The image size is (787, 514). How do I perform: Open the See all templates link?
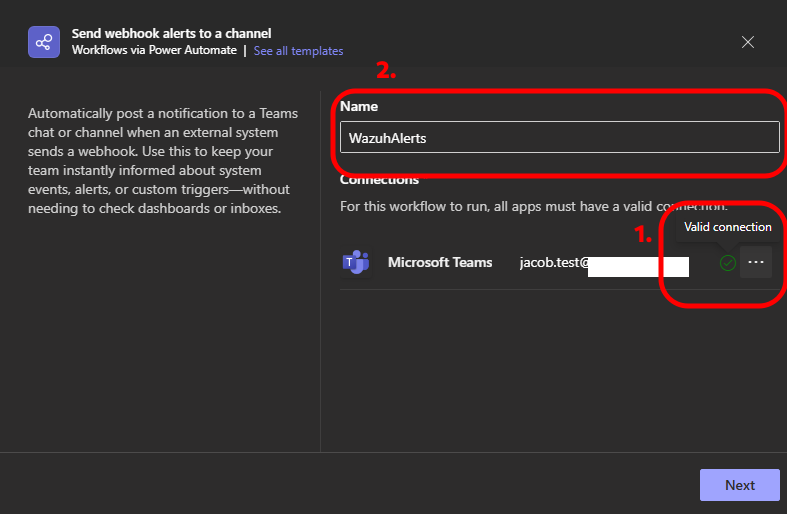tap(298, 51)
